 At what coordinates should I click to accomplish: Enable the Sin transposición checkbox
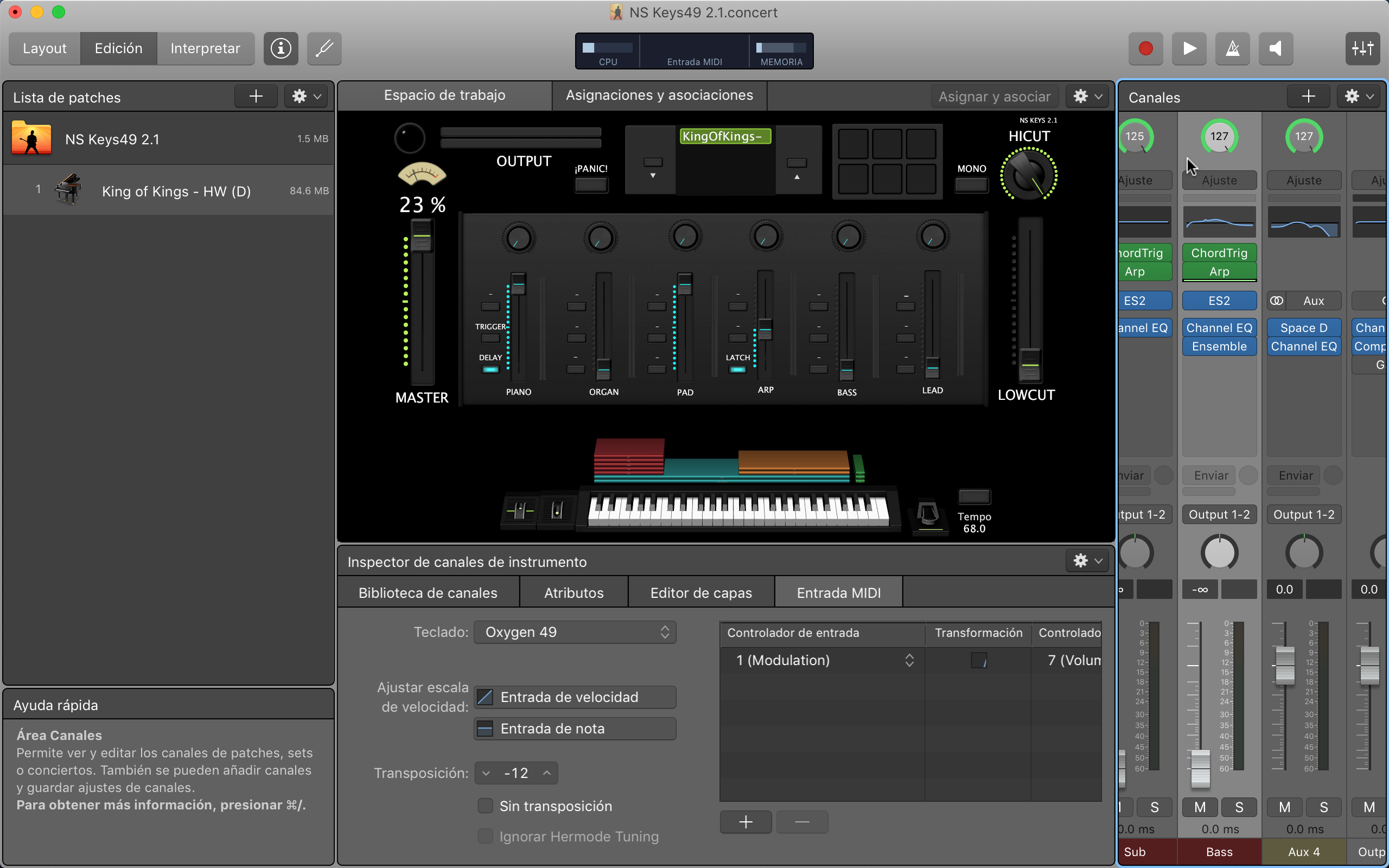(485, 806)
